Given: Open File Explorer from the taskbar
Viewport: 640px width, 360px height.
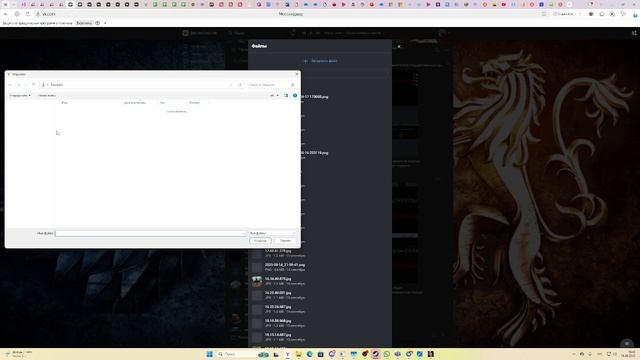Looking at the screenshot, I should click(x=298, y=354).
